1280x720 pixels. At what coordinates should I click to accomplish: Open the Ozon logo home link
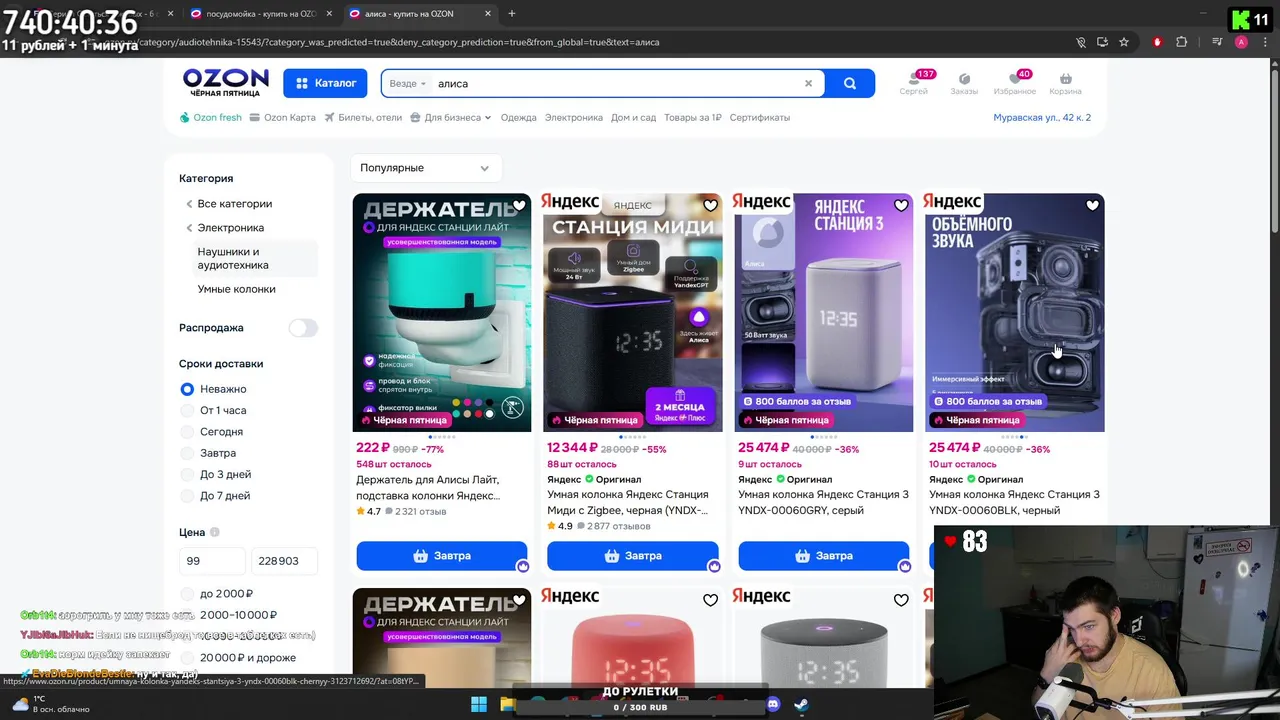(x=225, y=82)
